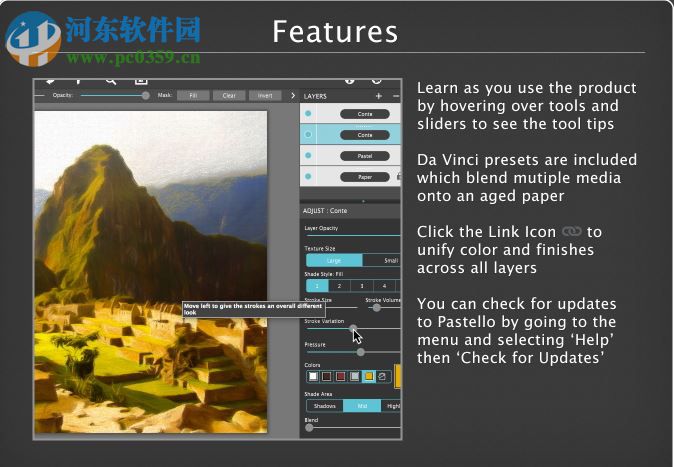The image size is (674, 467).
Task: Click the Layer Opacity slider track
Action: 353,236
